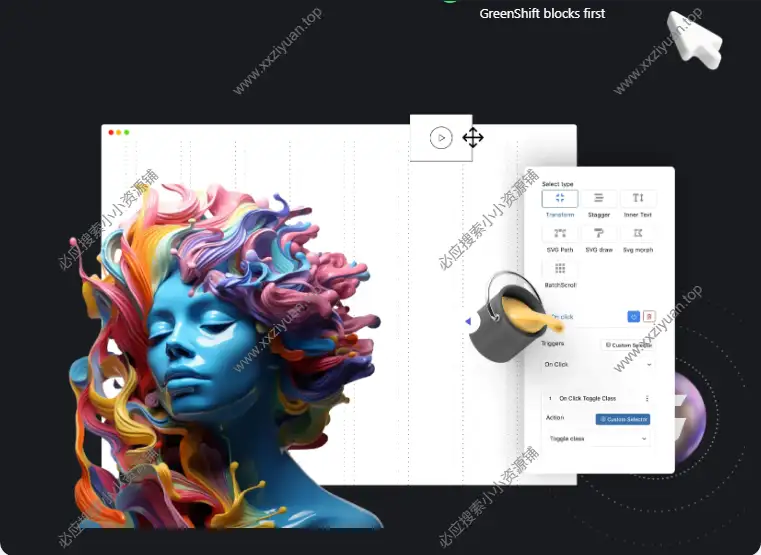Click the Custom Selector button next to Triggers
This screenshot has width=761, height=555.
[627, 344]
